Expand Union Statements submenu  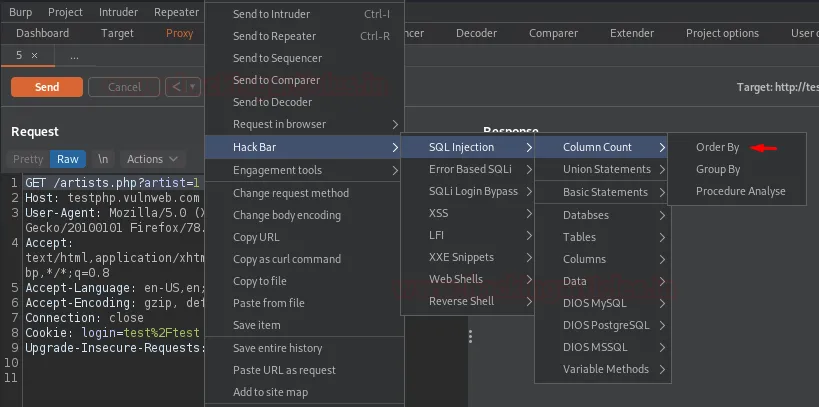tap(606, 169)
